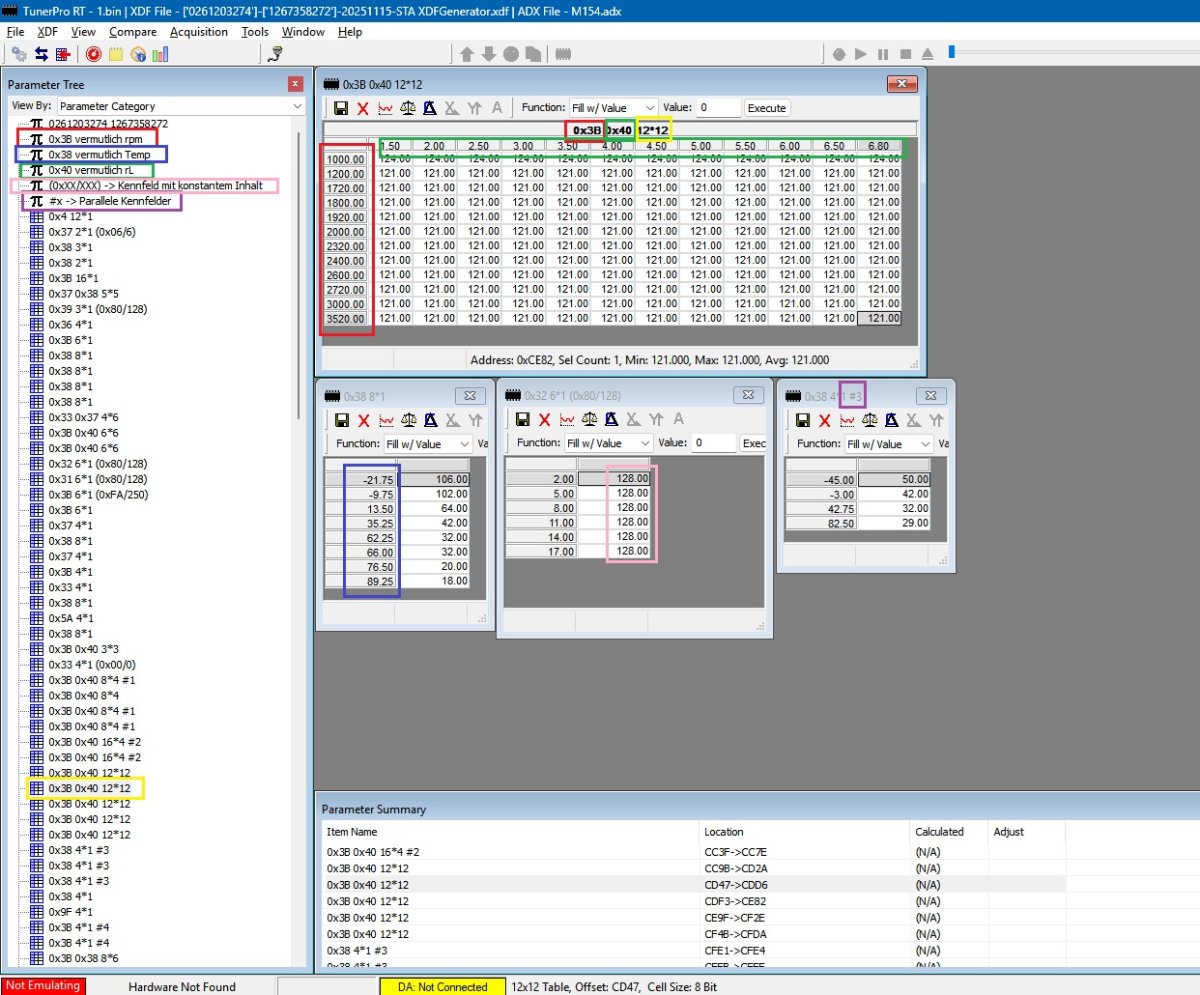
Task: Click the red circular icon in the main toolbar
Action: click(93, 54)
